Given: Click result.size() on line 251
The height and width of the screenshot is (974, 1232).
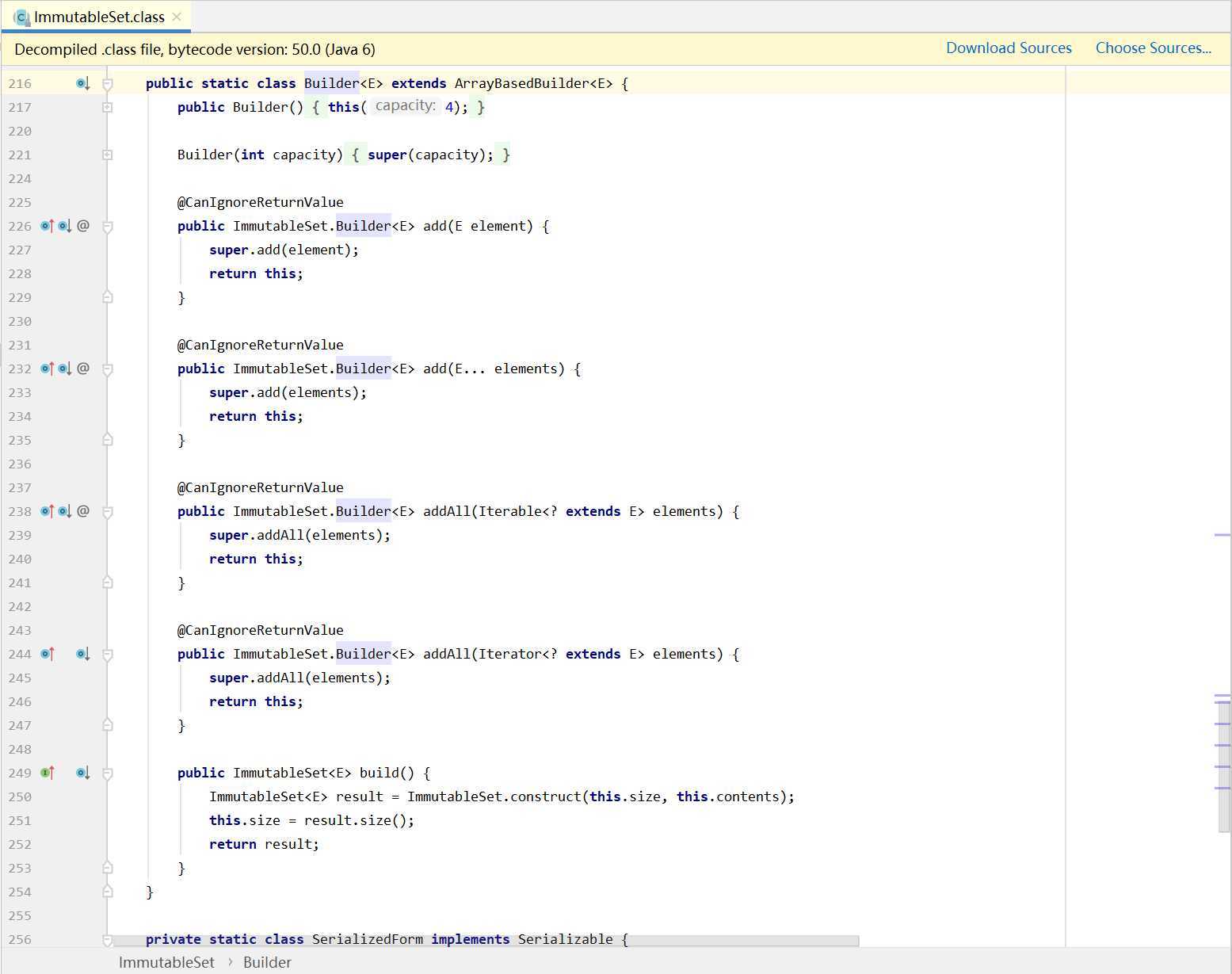Looking at the screenshot, I should [x=356, y=820].
